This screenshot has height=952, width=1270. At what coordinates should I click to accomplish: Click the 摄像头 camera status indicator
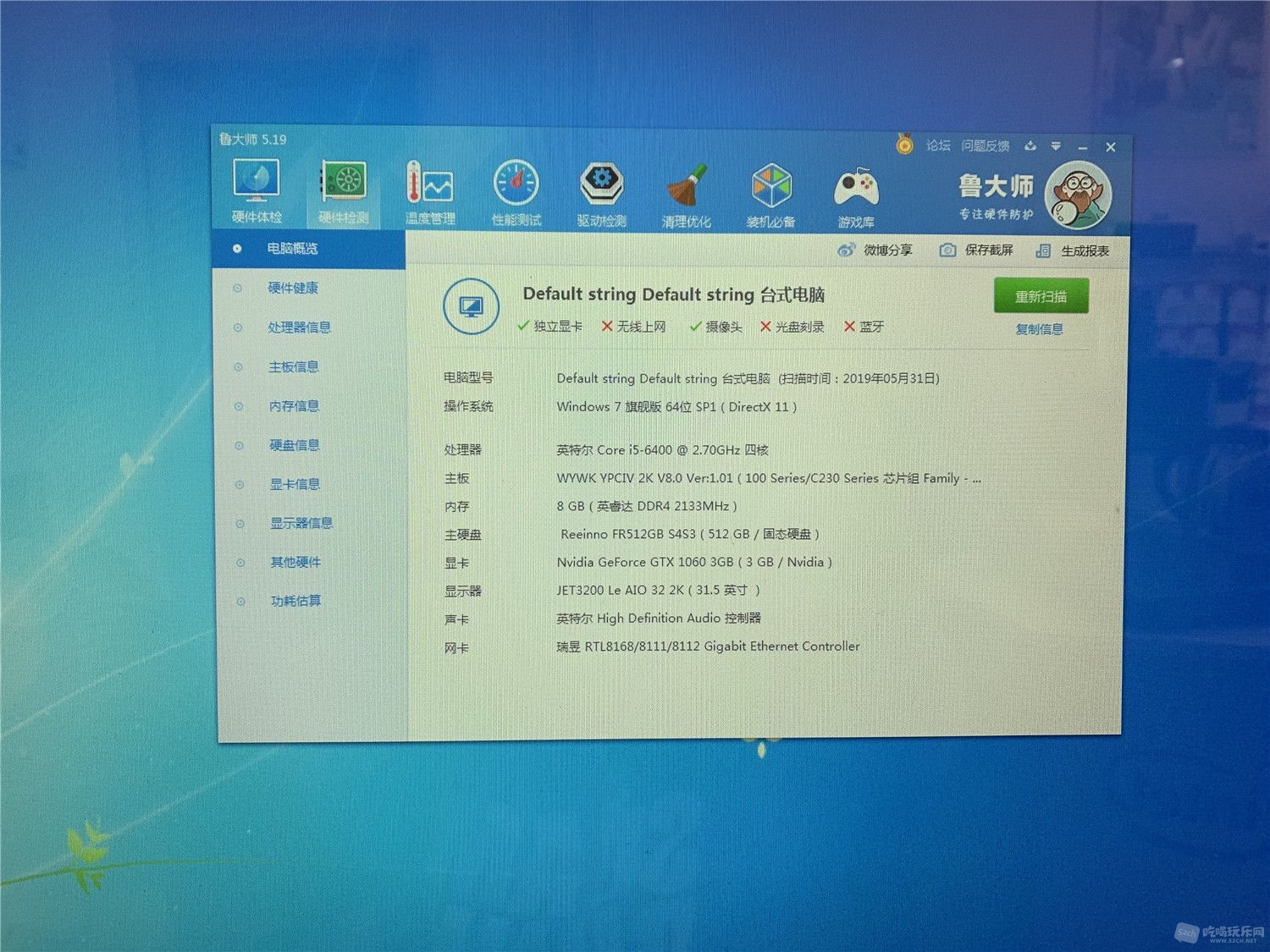pos(715,327)
